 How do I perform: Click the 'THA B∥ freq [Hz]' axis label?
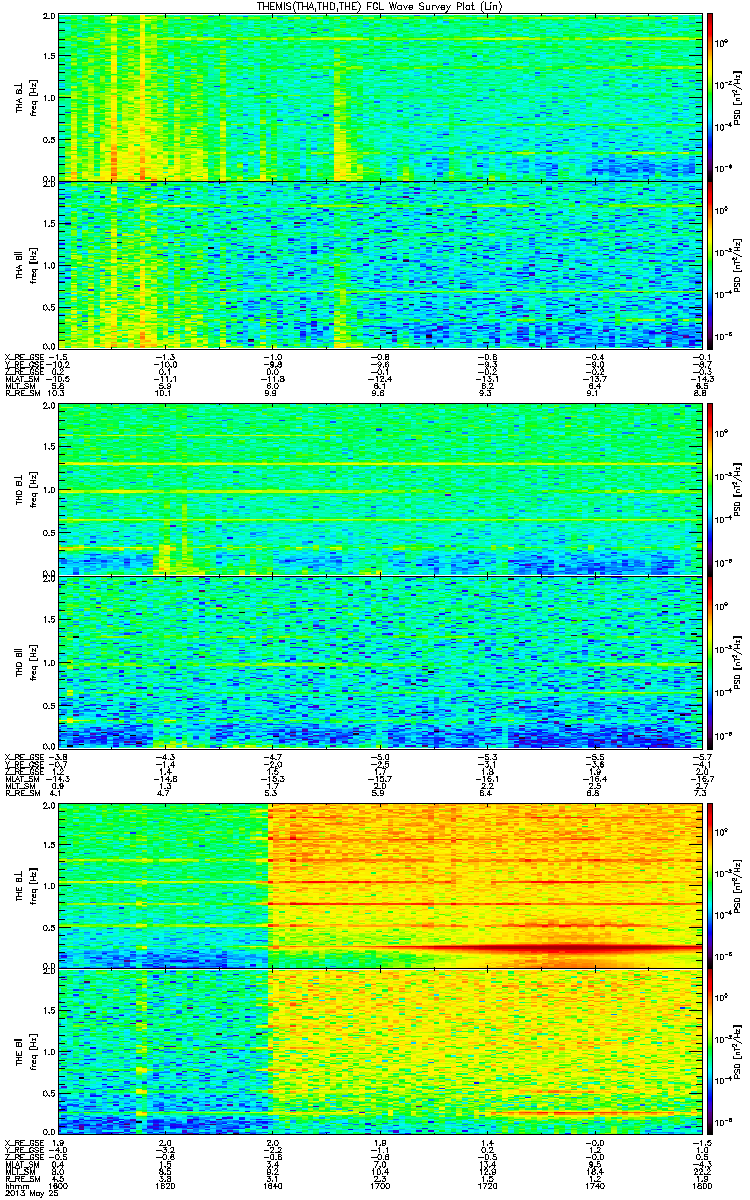click(27, 264)
